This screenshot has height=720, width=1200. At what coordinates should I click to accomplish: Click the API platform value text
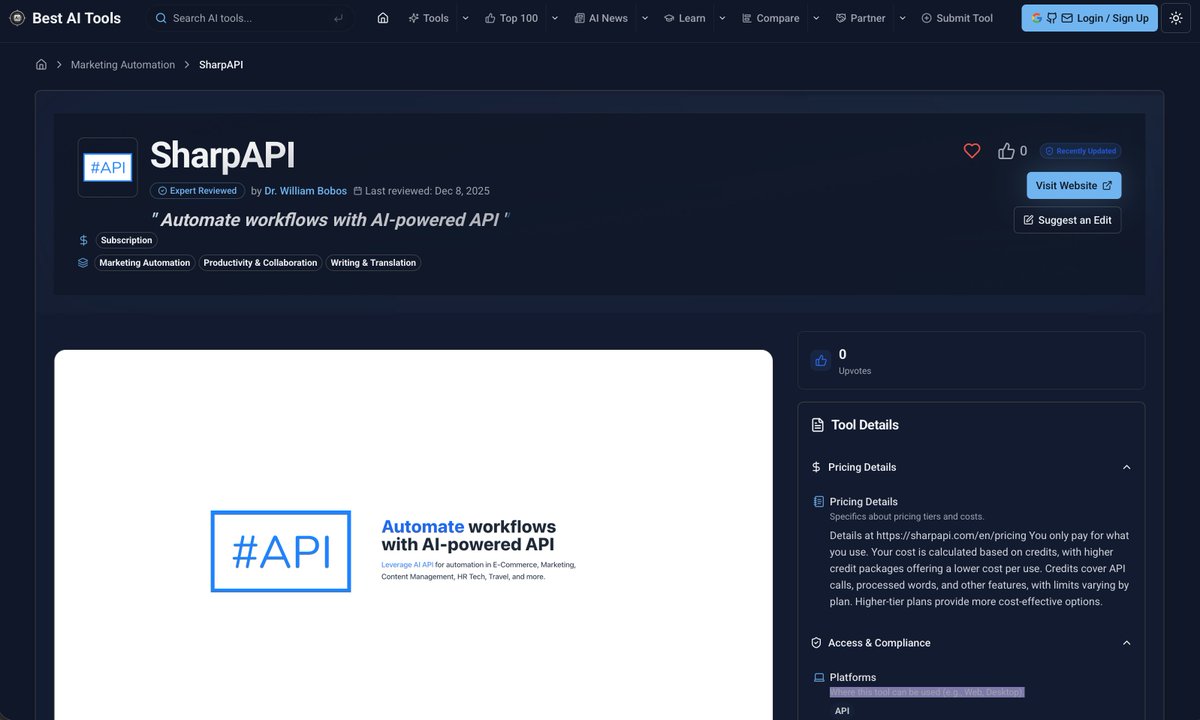842,711
